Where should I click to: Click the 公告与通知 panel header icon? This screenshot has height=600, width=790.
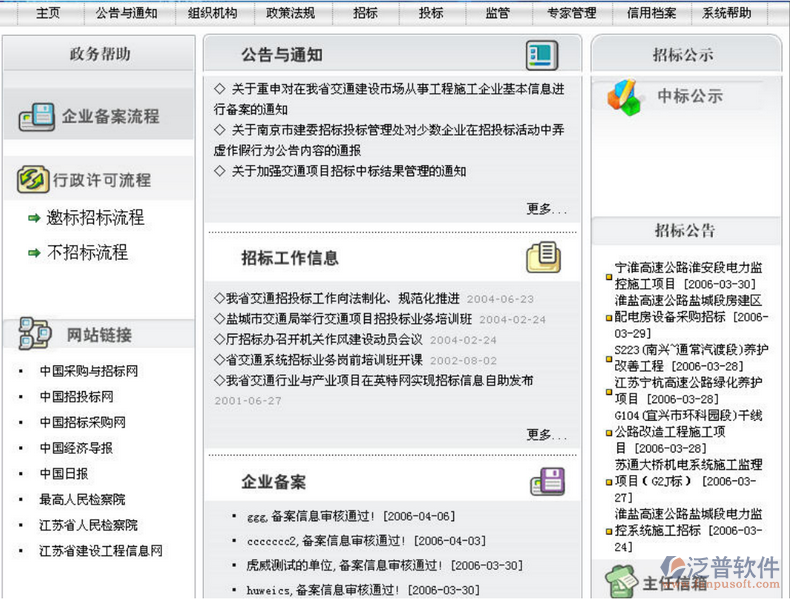pyautogui.click(x=541, y=55)
